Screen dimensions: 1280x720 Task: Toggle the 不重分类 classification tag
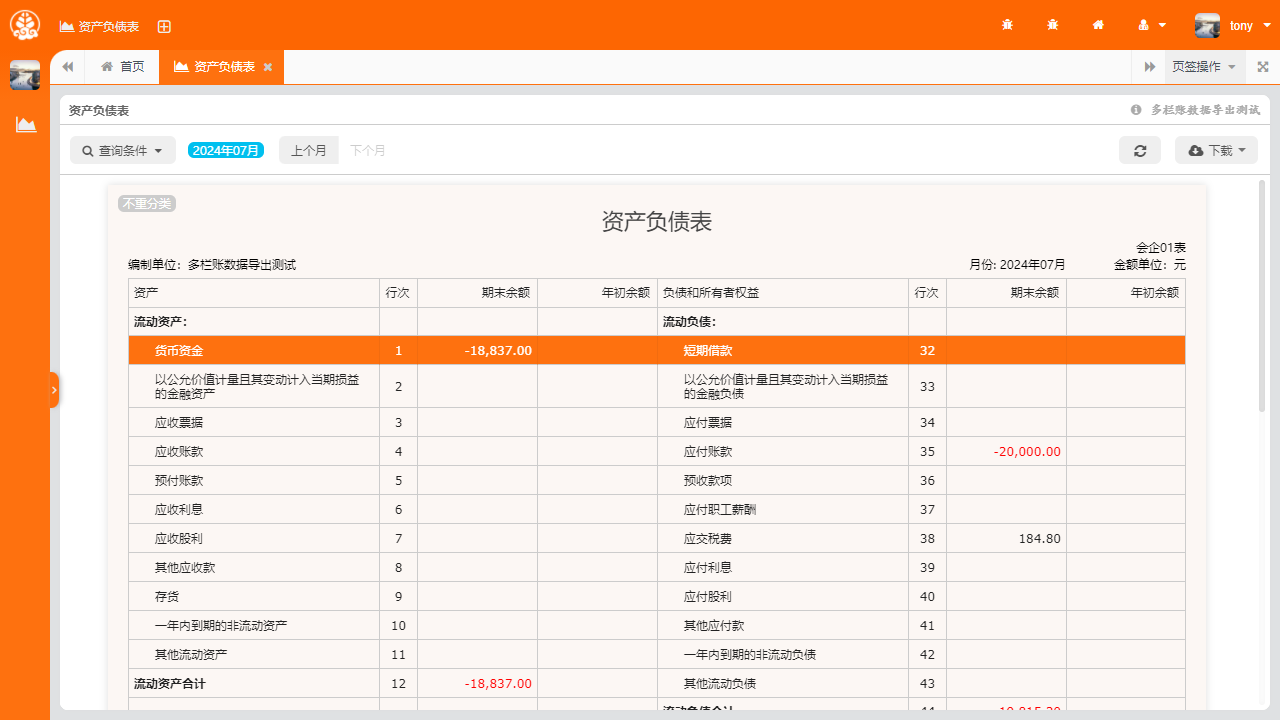(x=147, y=203)
